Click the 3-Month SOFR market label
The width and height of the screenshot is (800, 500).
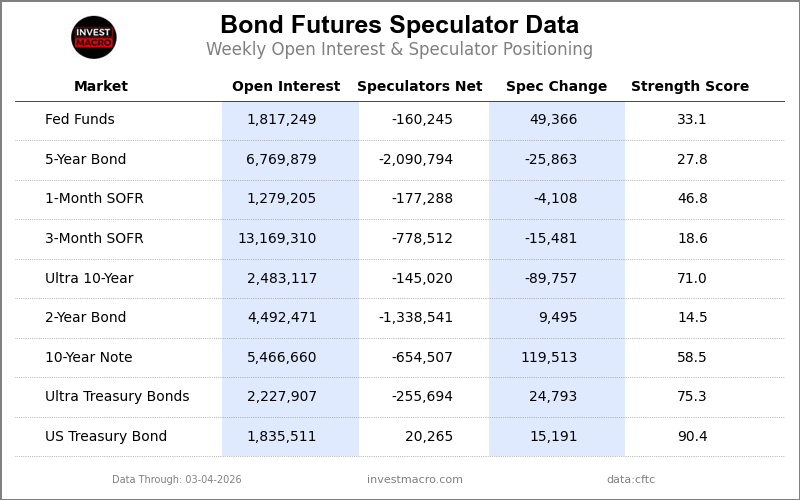(94, 239)
